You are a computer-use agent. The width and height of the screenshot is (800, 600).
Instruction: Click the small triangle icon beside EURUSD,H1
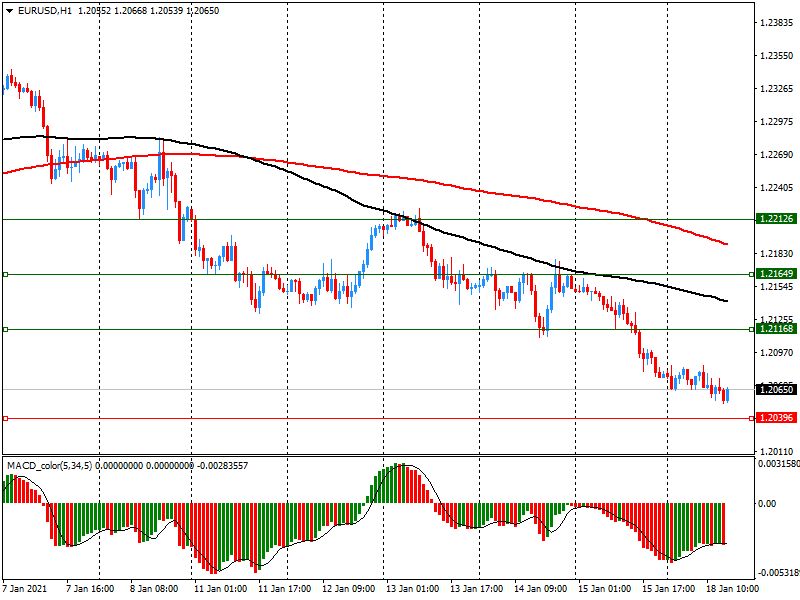pyautogui.click(x=9, y=10)
